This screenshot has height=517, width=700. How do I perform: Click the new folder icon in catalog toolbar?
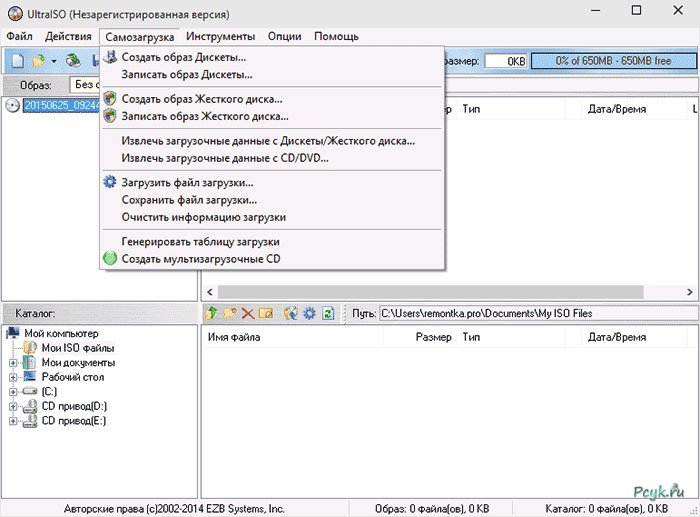[x=230, y=314]
